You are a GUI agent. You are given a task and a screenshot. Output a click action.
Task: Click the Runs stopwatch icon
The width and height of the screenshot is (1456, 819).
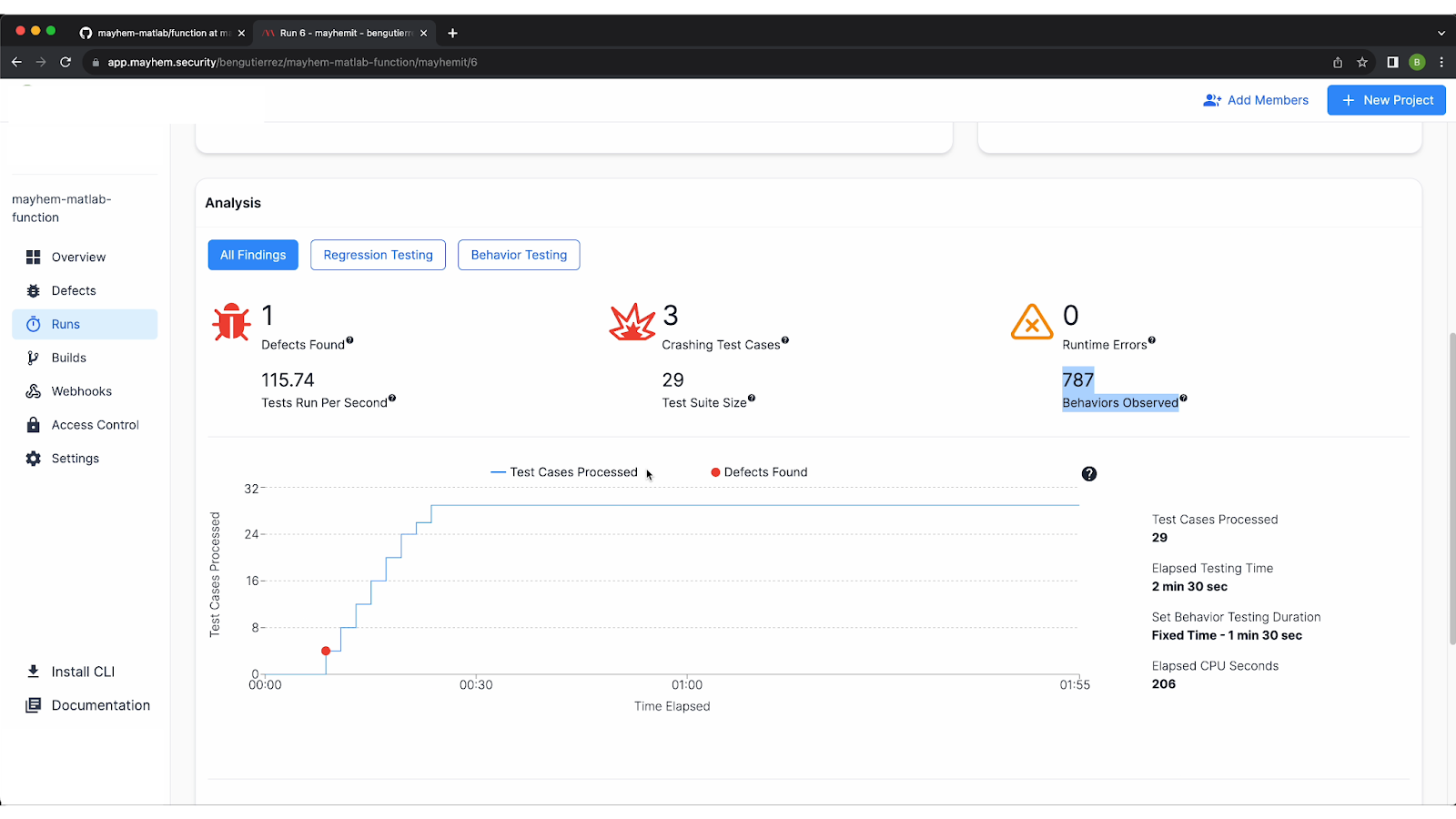coord(34,325)
